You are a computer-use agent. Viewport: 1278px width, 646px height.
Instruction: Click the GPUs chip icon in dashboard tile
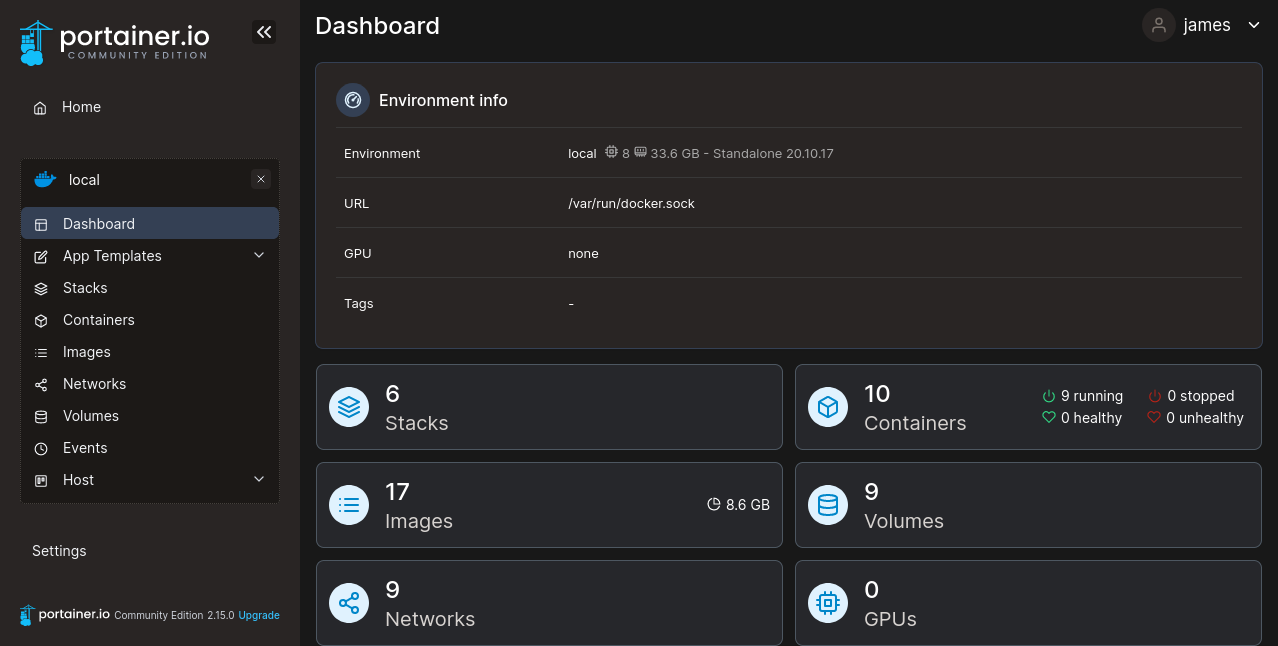pos(828,603)
